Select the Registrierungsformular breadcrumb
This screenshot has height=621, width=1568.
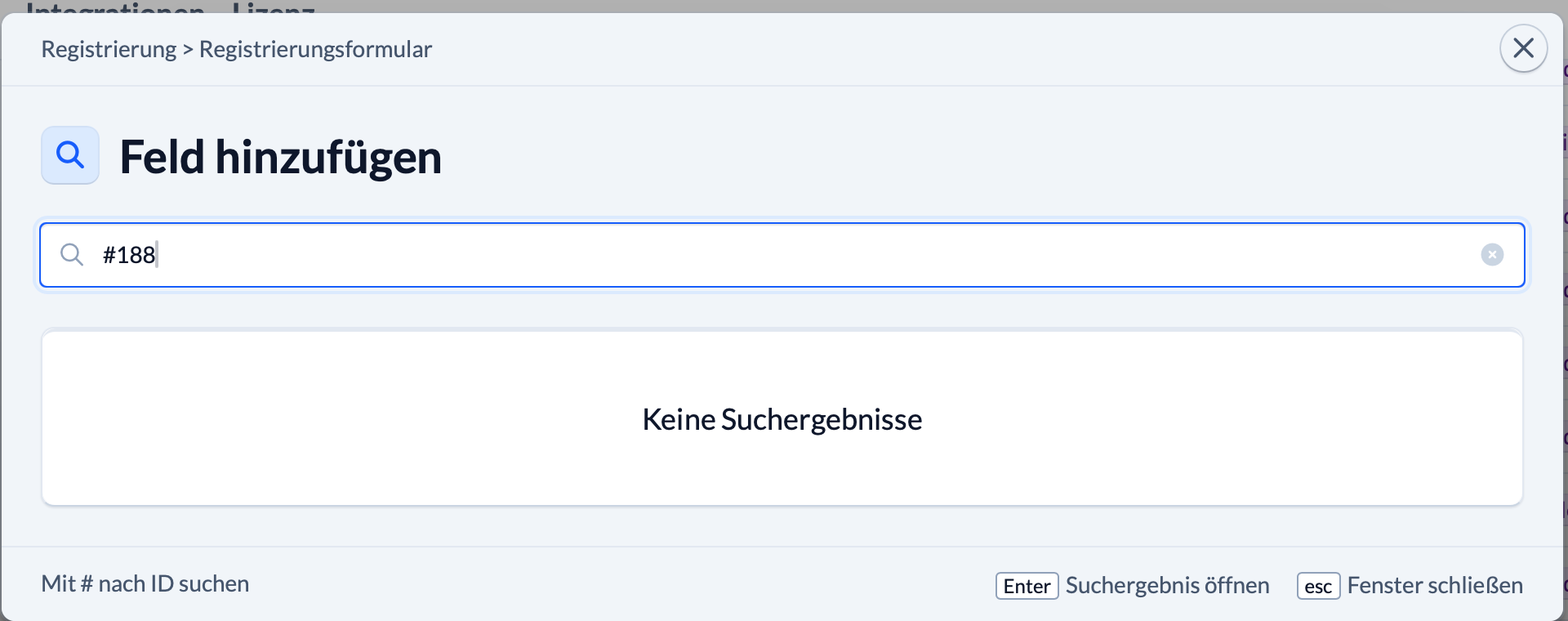click(x=315, y=50)
